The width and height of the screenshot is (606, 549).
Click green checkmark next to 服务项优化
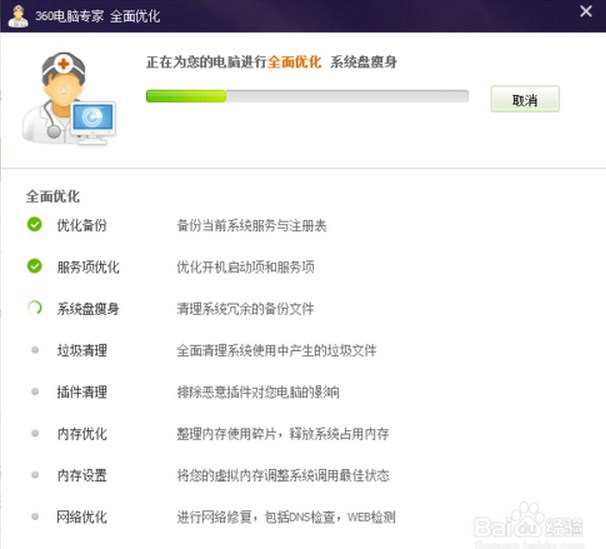[x=34, y=266]
